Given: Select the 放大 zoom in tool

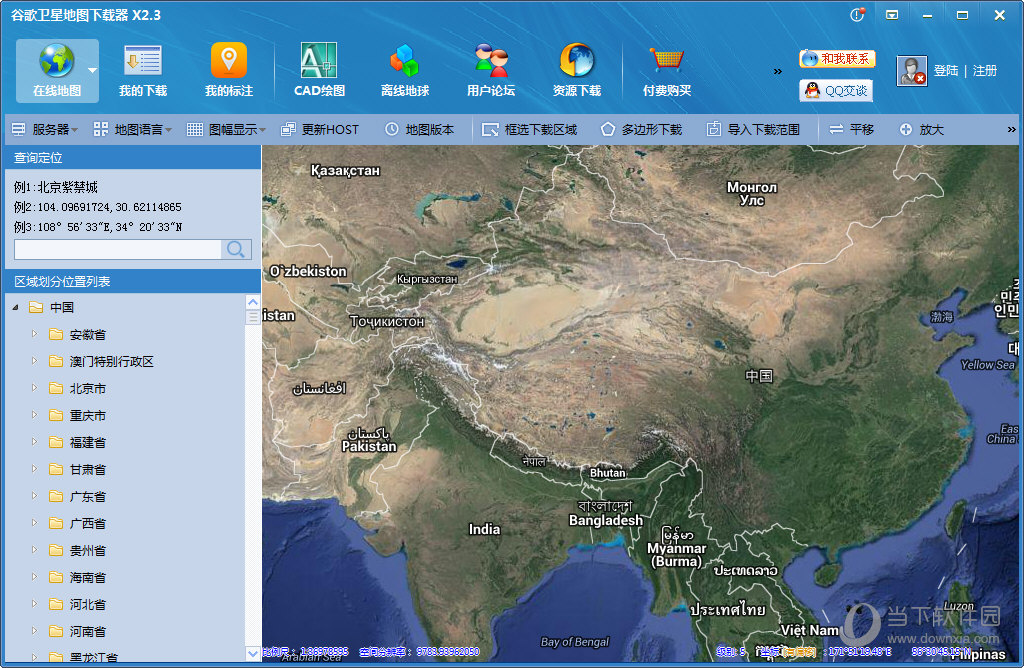Looking at the screenshot, I should [x=921, y=129].
